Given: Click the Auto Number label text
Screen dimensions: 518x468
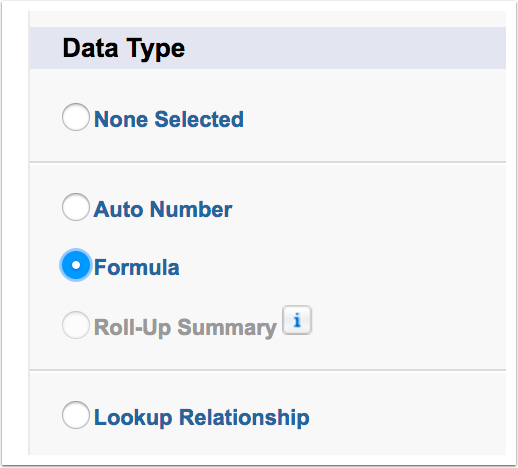Looking at the screenshot, I should (x=163, y=209).
